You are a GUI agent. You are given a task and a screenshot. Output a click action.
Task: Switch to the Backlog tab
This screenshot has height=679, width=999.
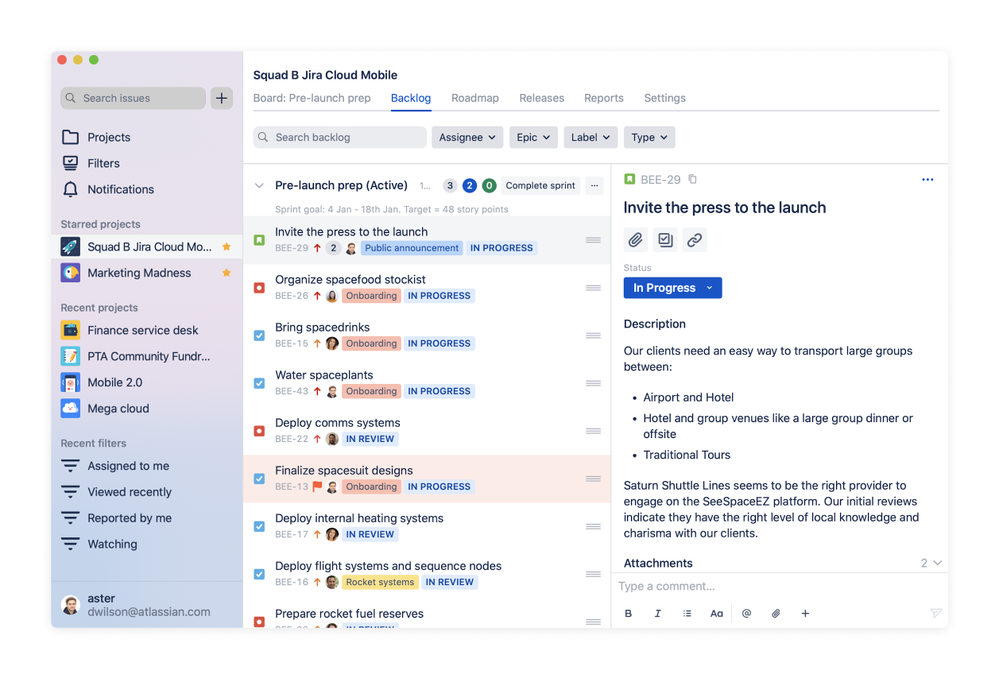click(x=411, y=98)
